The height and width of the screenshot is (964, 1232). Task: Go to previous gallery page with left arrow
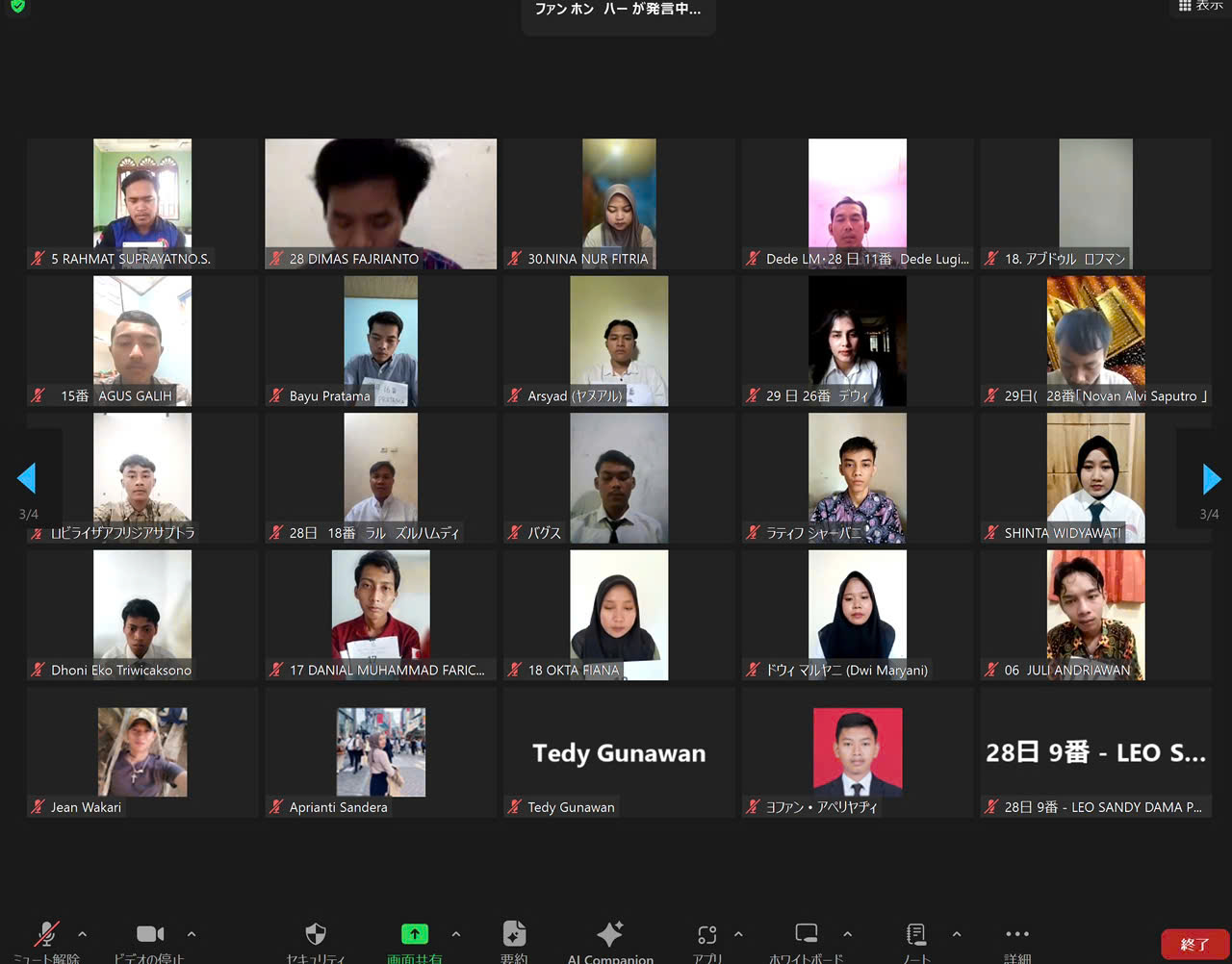(27, 478)
